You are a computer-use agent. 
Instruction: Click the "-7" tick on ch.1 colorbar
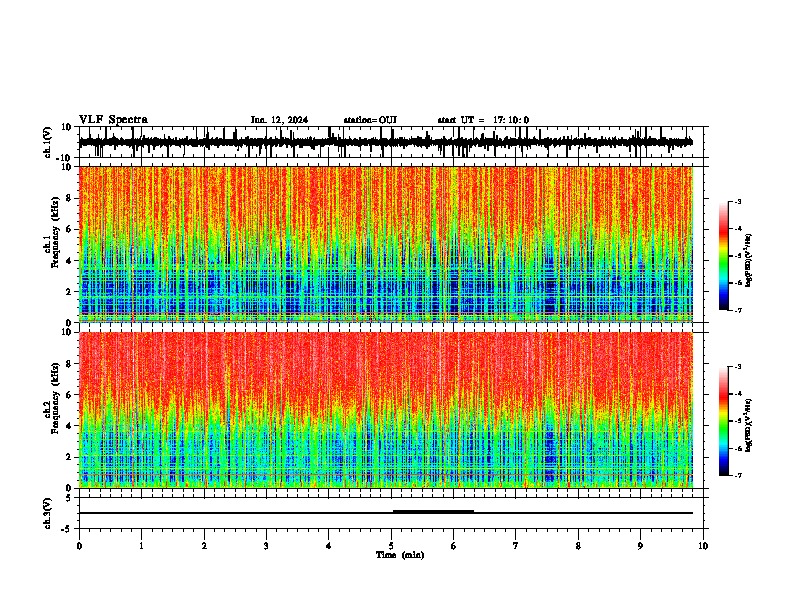738,310
